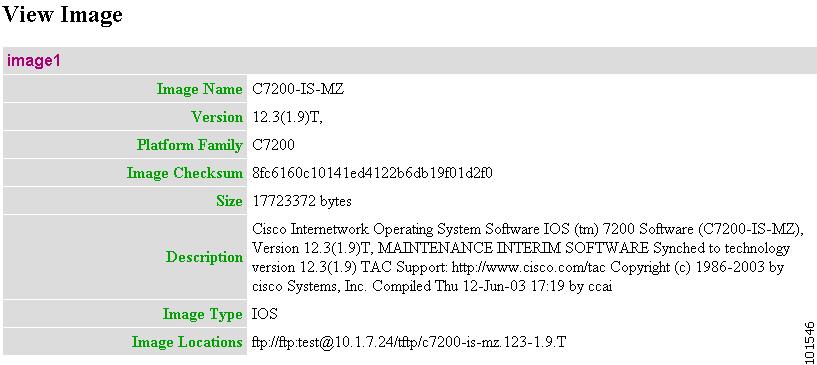Click the Image Name label
Image resolution: width=817 pixels, height=365 pixels.
pos(200,89)
